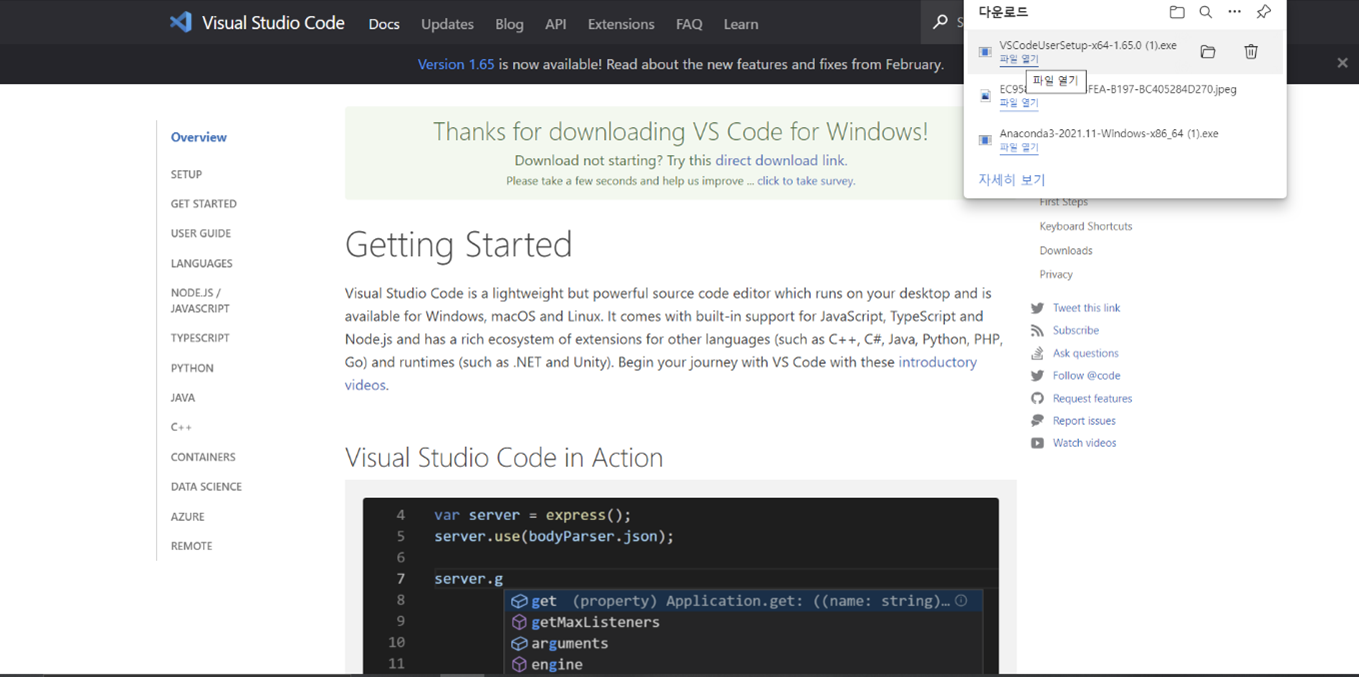Expand the AZURE sidebar section
Screen dimensions: 1359x677
coord(187,517)
